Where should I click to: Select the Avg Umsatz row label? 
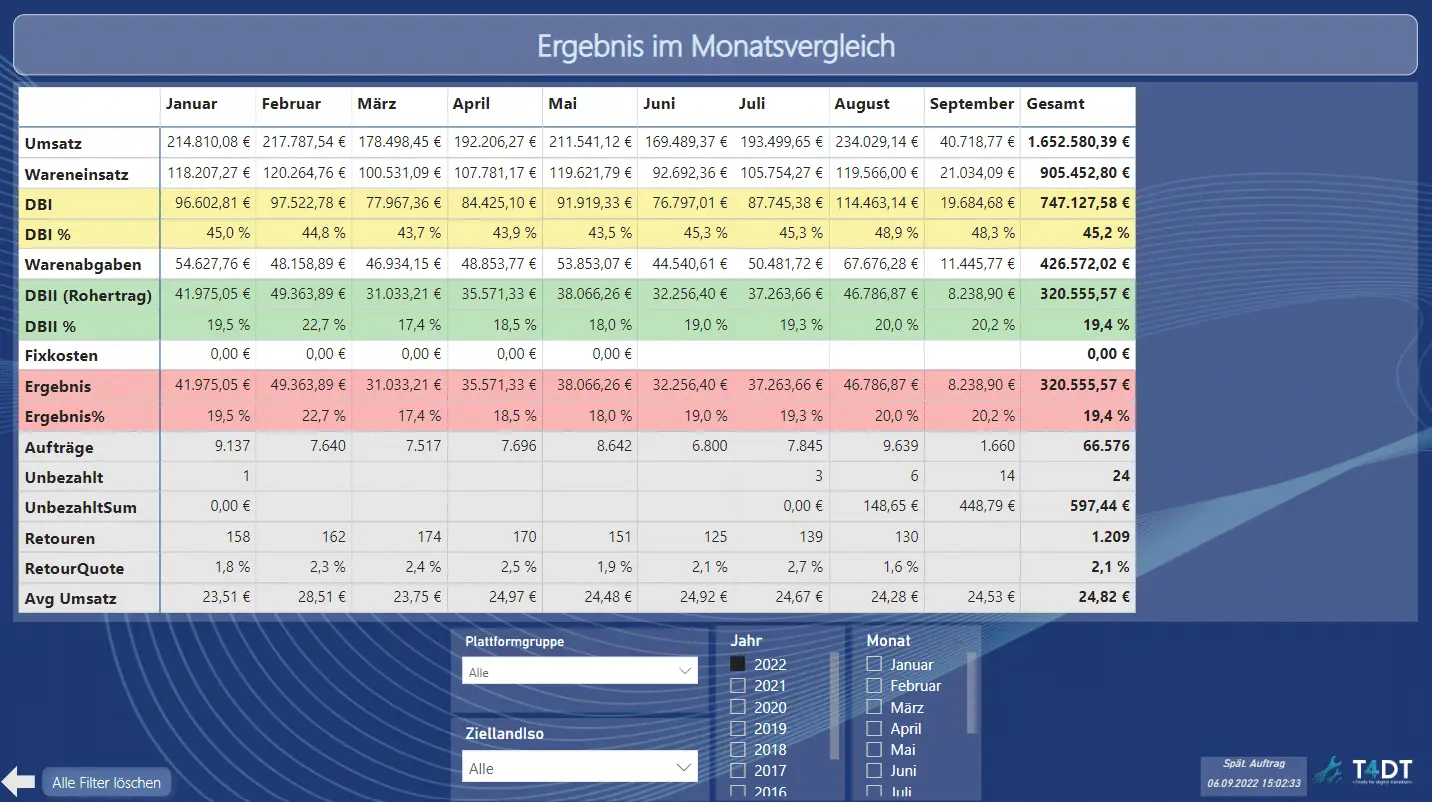pyautogui.click(x=71, y=599)
